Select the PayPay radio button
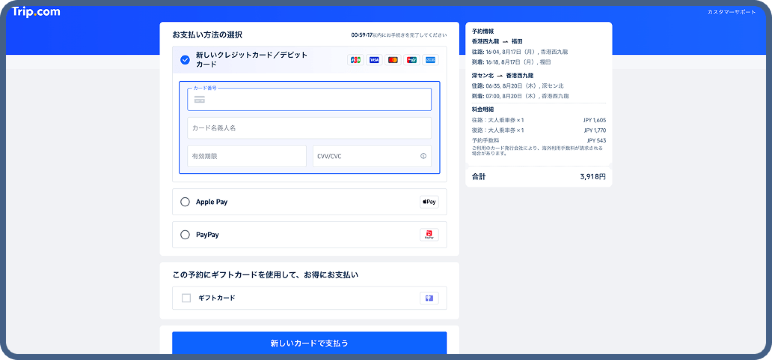 pyautogui.click(x=185, y=235)
